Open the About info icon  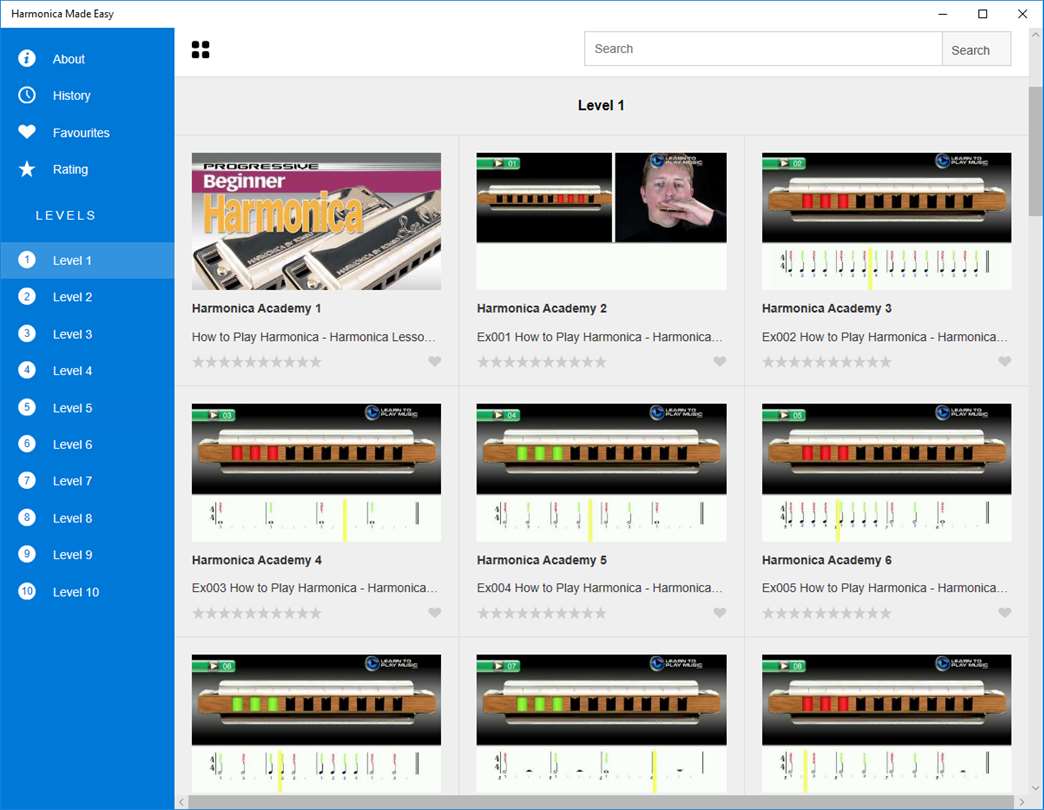coord(27,59)
